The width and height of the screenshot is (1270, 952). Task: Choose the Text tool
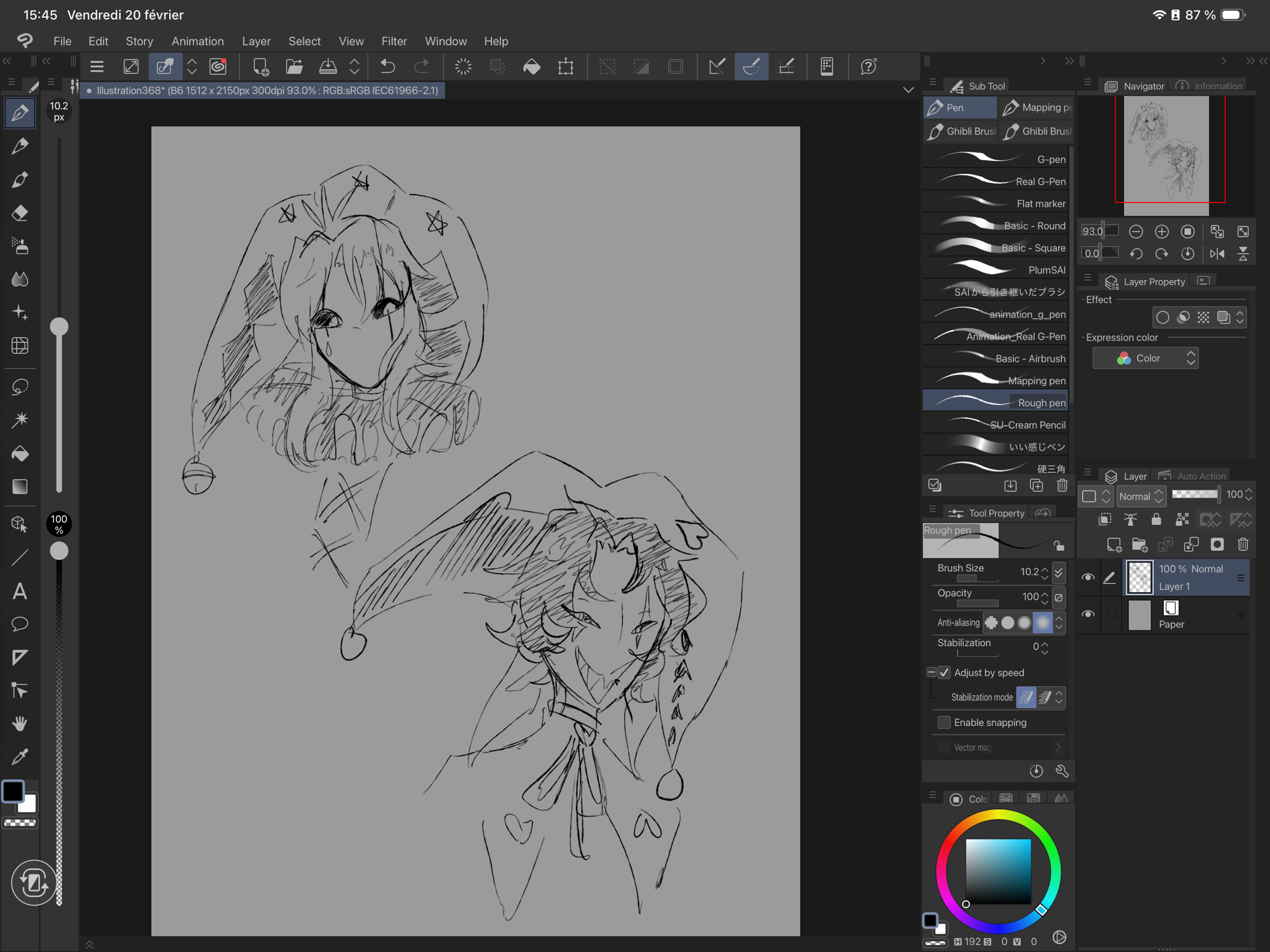(x=20, y=592)
